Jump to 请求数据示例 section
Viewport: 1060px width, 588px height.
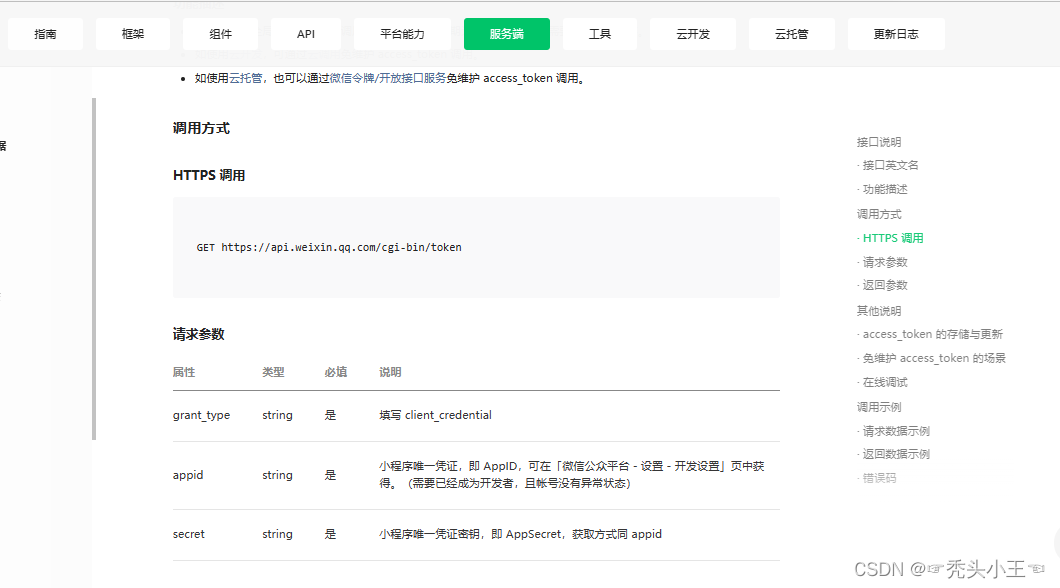point(896,431)
